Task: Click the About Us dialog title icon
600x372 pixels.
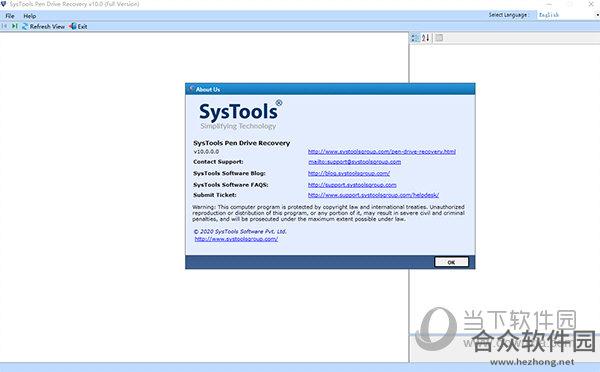Action: click(191, 89)
